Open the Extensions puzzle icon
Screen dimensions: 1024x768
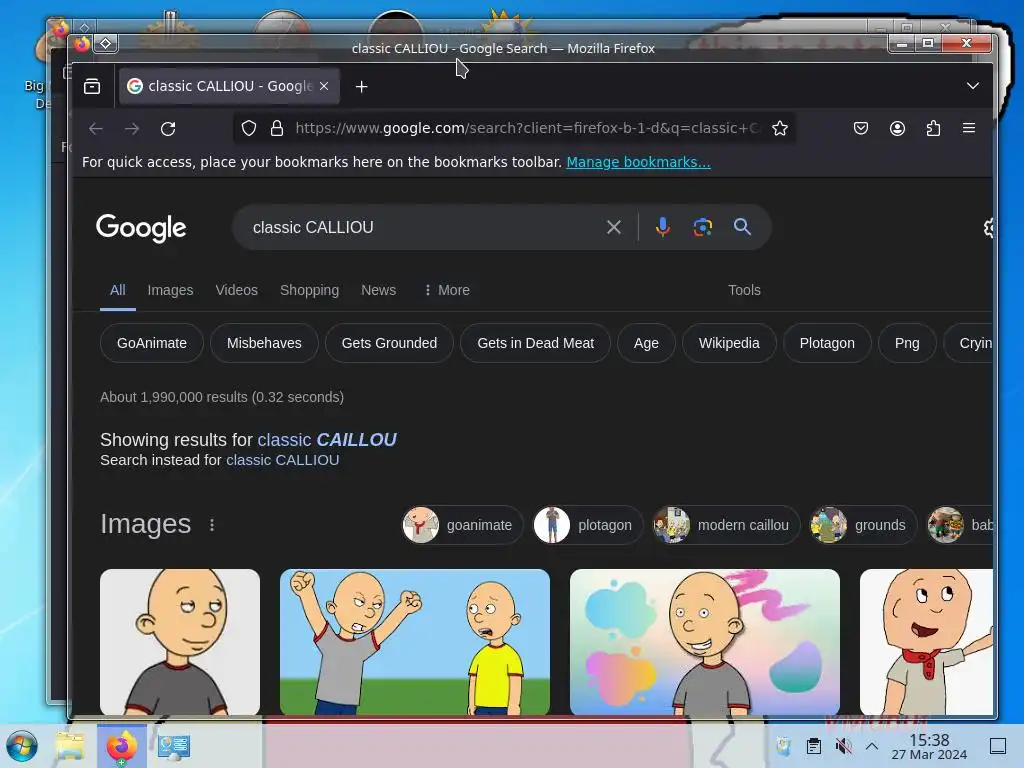[x=933, y=128]
